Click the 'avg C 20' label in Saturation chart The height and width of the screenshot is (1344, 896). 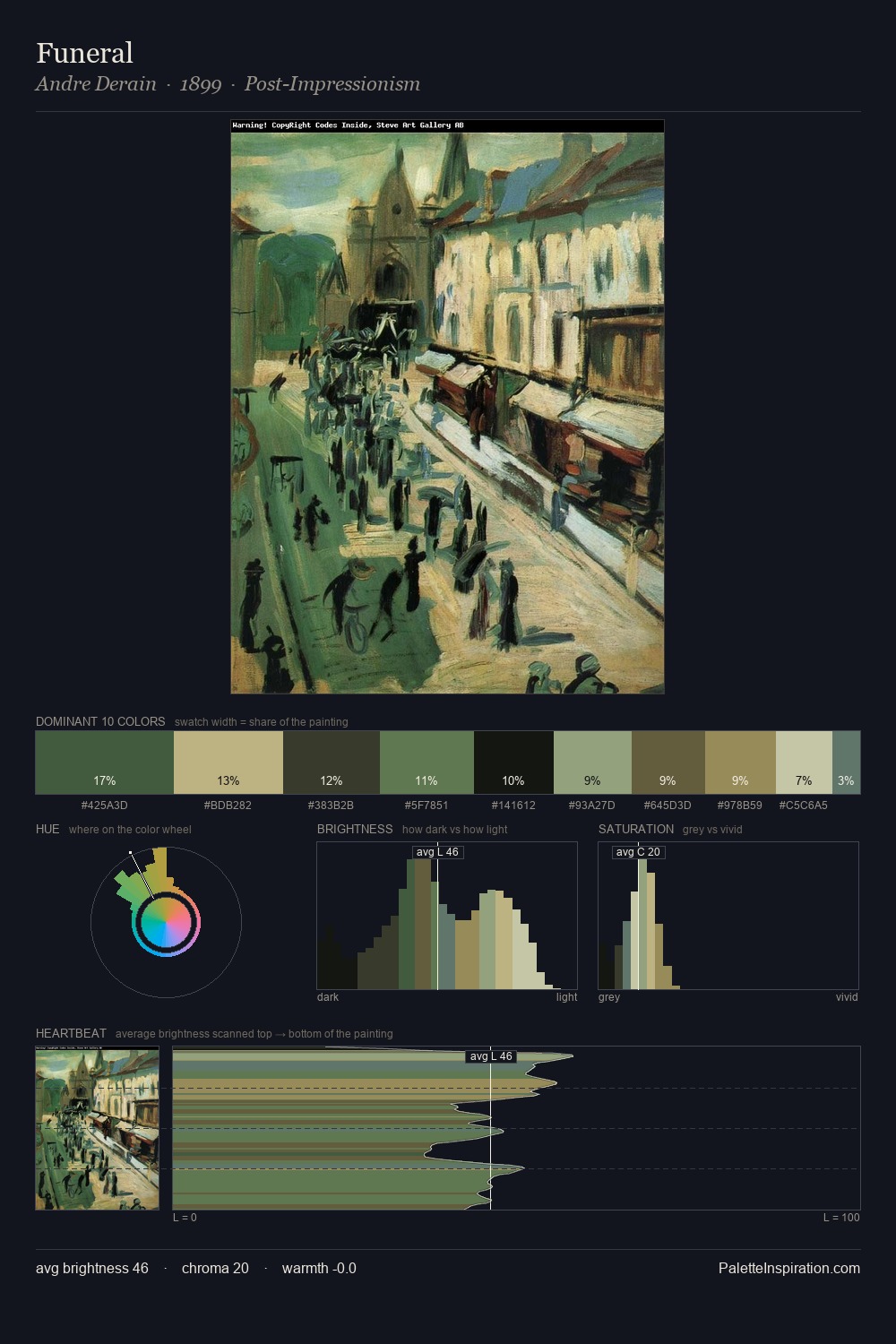point(638,852)
